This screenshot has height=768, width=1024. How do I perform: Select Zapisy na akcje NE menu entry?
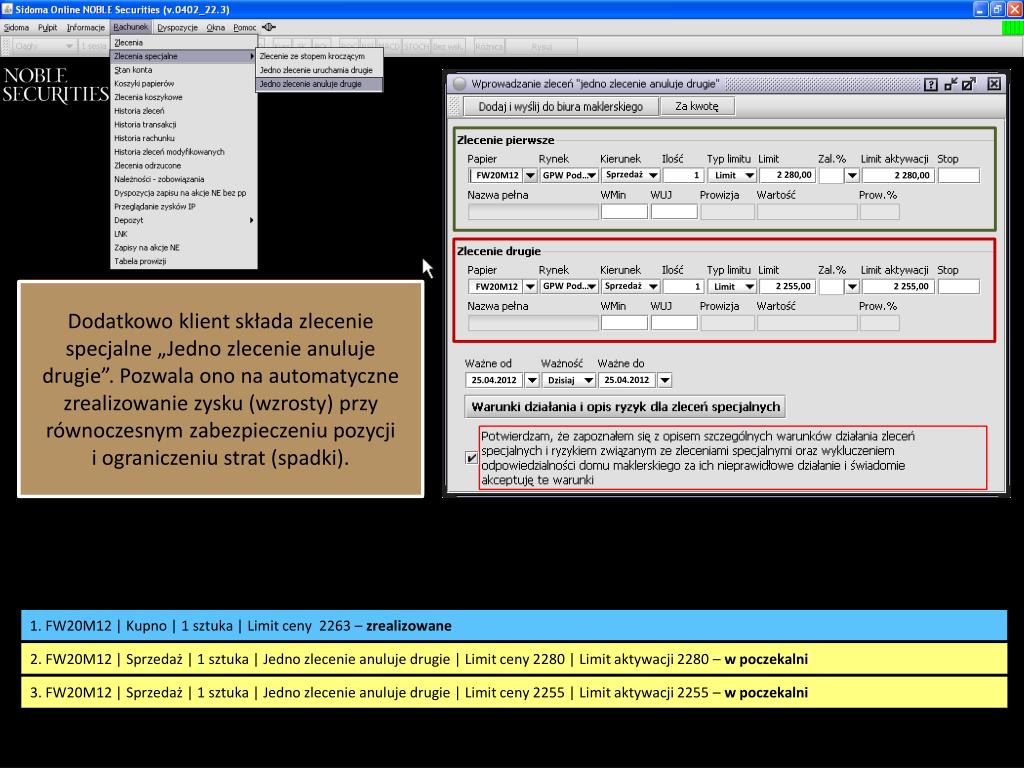coord(184,248)
